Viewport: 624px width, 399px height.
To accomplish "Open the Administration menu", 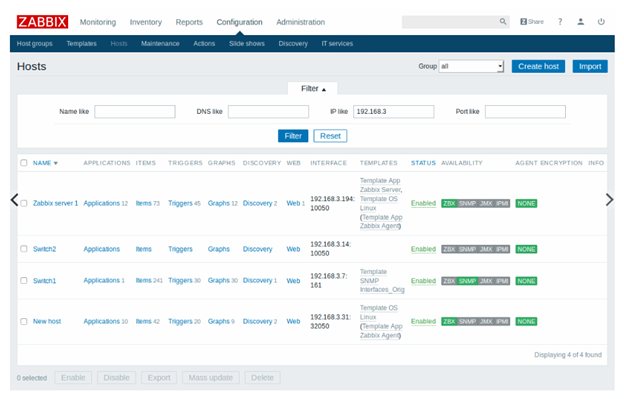I will click(300, 22).
